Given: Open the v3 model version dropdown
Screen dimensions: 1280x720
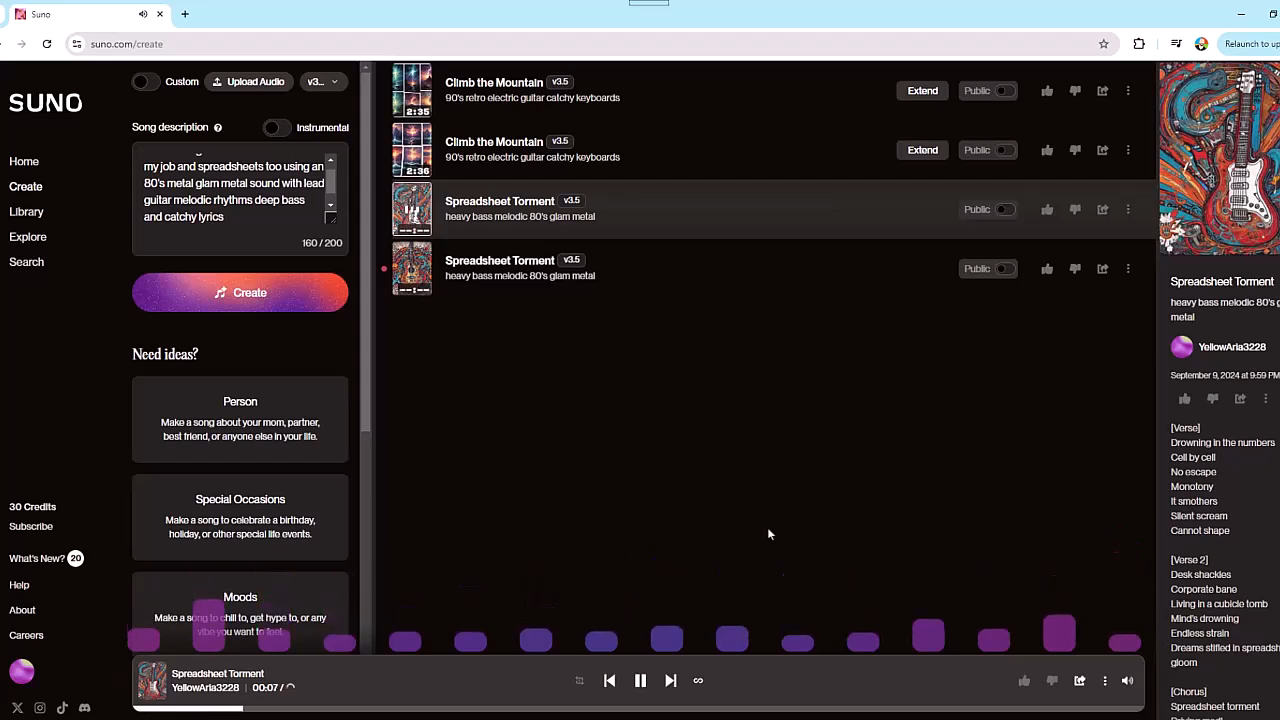Looking at the screenshot, I should [322, 82].
